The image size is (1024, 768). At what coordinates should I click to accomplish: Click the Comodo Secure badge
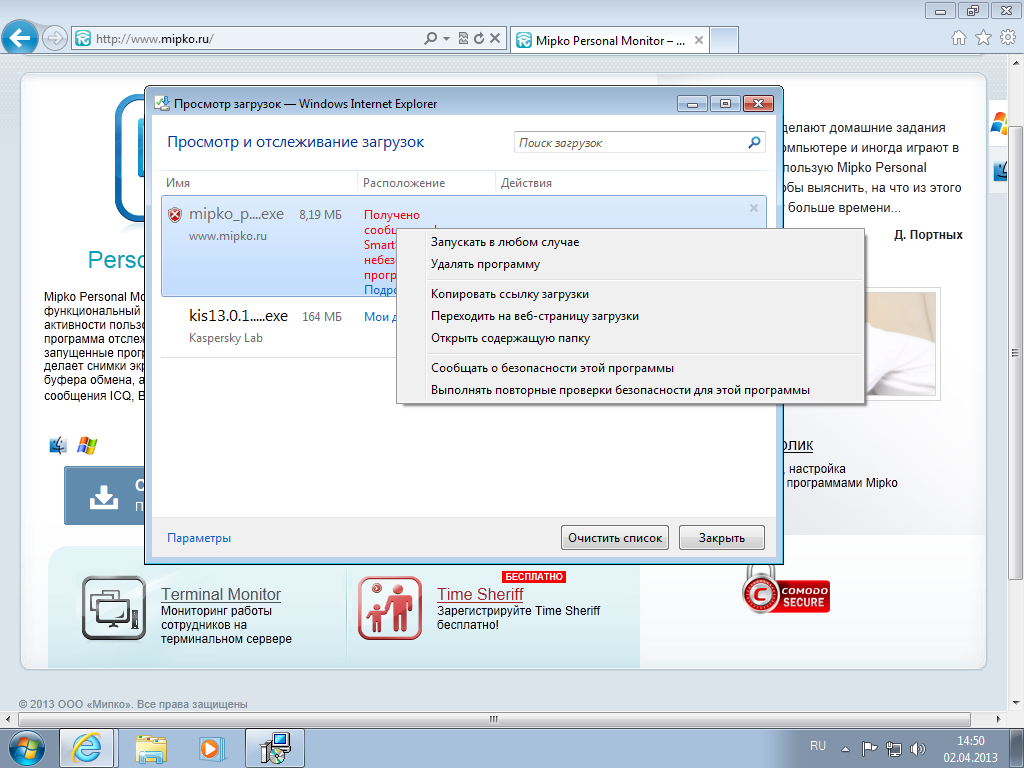point(786,591)
